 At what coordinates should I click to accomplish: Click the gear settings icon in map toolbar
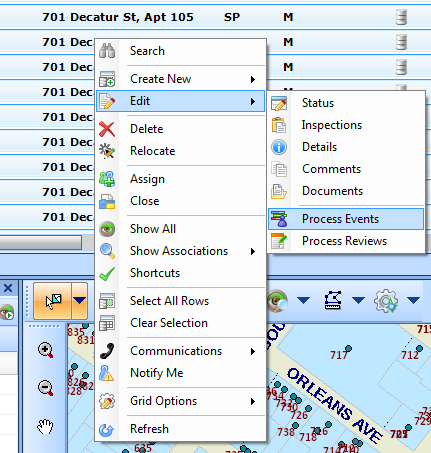click(386, 301)
